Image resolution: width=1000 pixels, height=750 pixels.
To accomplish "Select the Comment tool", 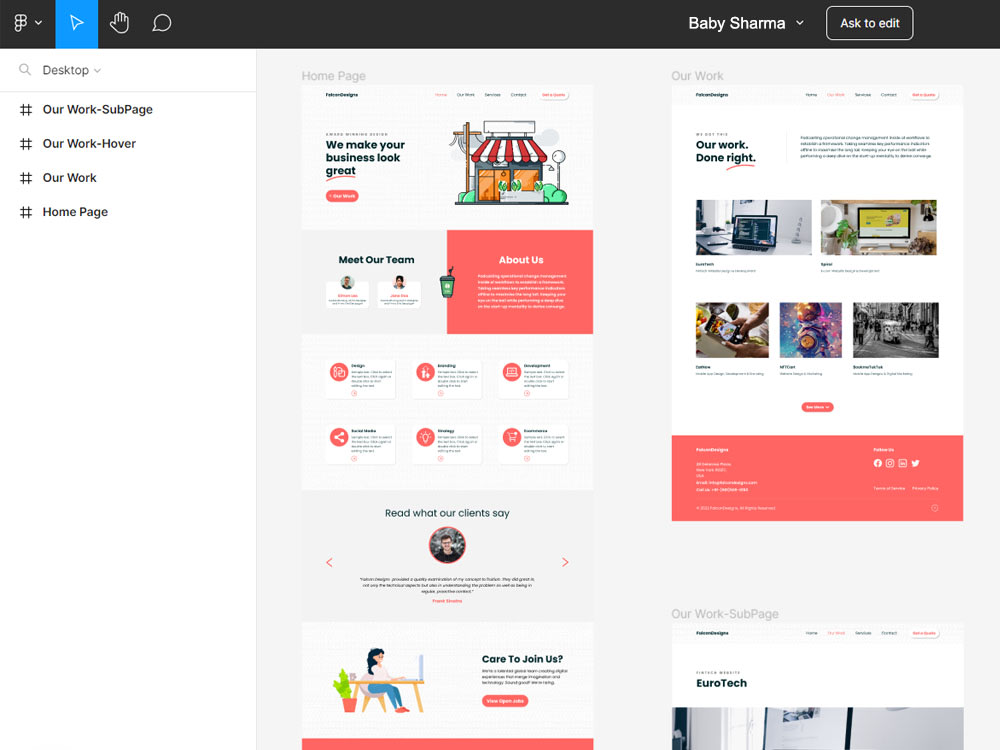I will click(161, 24).
